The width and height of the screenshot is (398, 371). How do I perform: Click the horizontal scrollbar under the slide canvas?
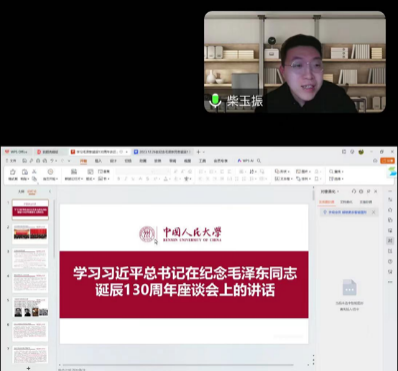point(178,365)
